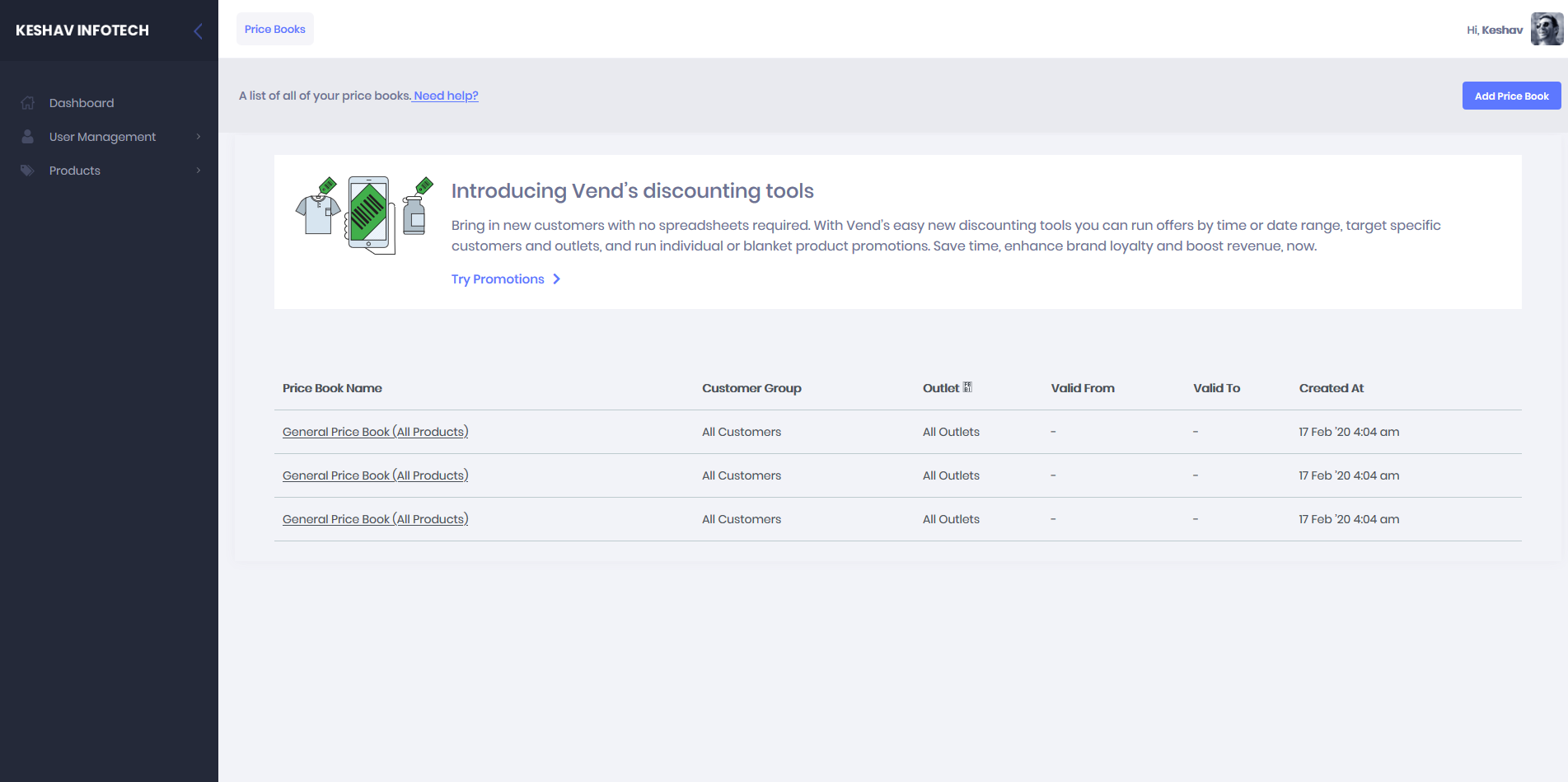The width and height of the screenshot is (1568, 782).
Task: Open the third General Price Book link
Action: click(x=375, y=519)
